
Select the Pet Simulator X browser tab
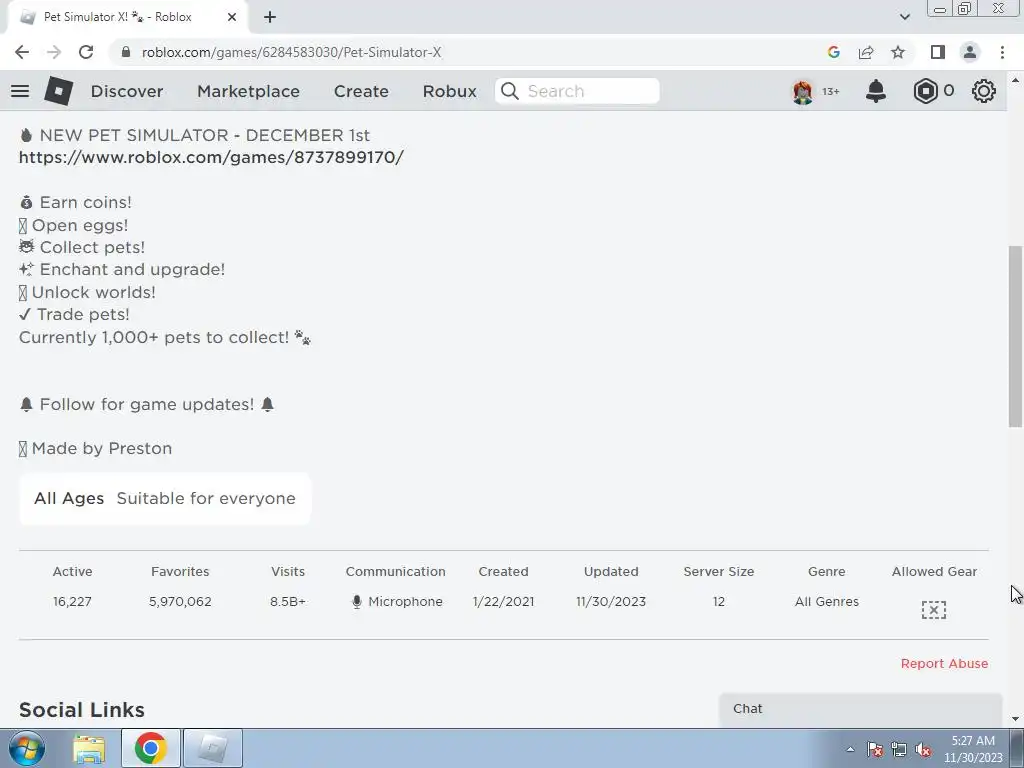[127, 17]
